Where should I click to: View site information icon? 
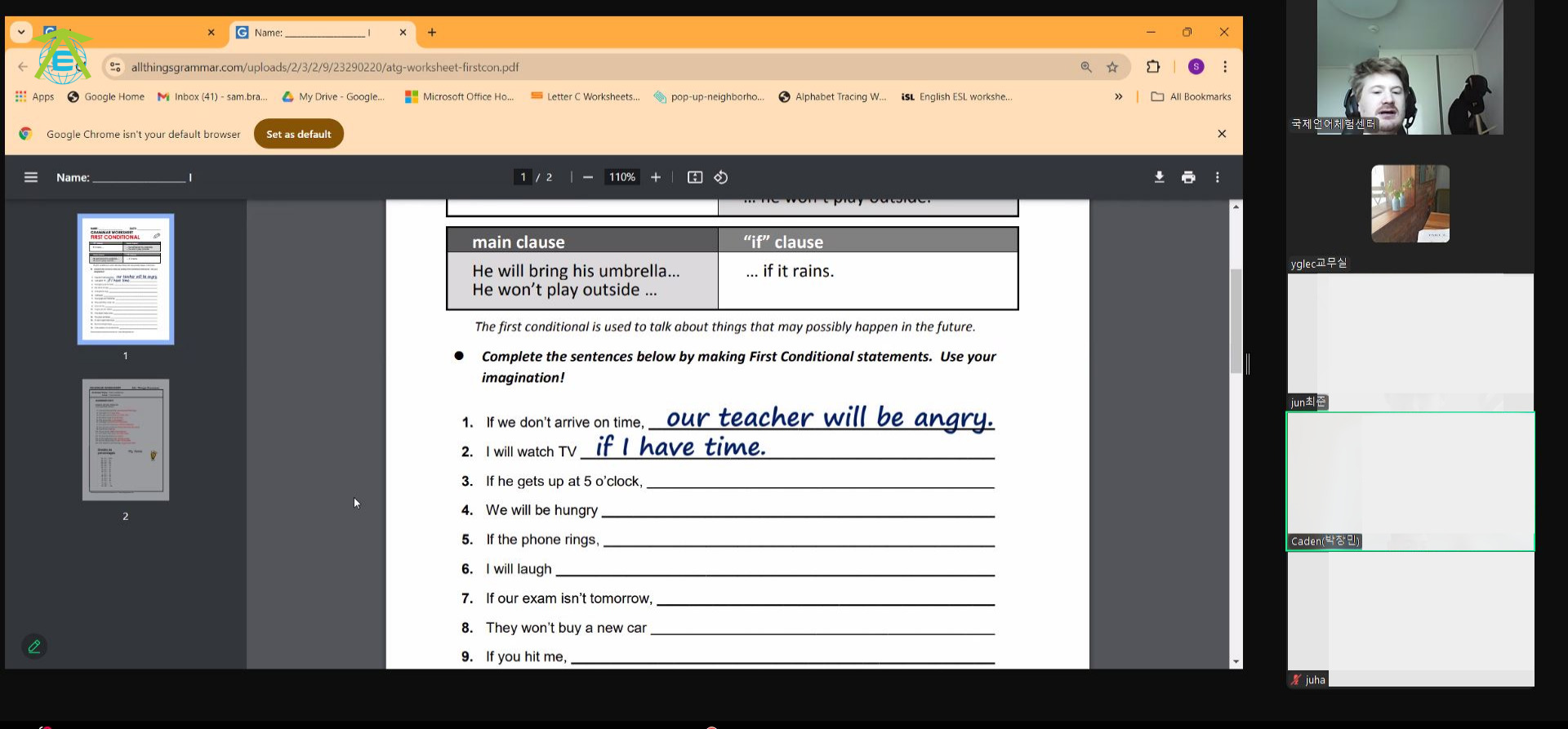115,67
